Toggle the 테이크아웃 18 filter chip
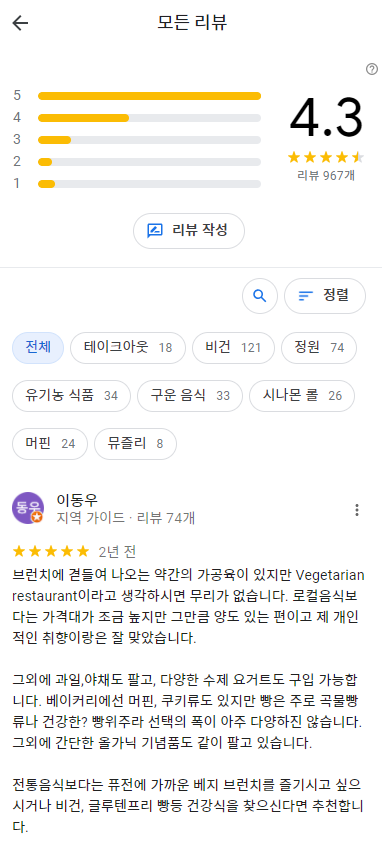Screen dimensions: 382x841 [x=128, y=348]
